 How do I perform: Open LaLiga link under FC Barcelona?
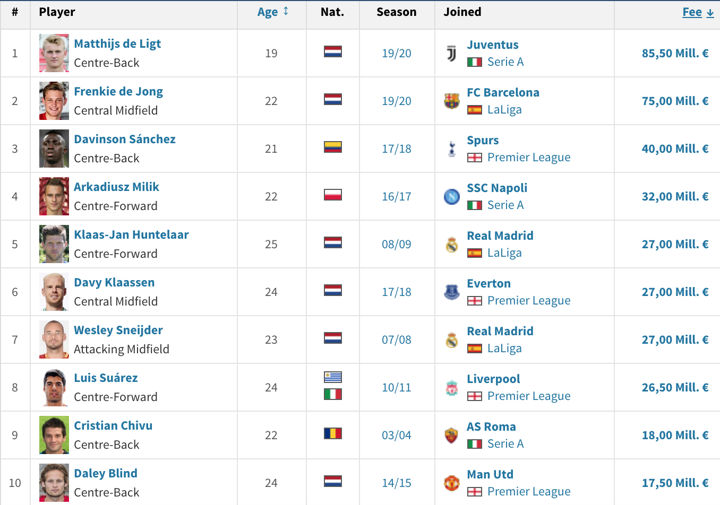(504, 109)
